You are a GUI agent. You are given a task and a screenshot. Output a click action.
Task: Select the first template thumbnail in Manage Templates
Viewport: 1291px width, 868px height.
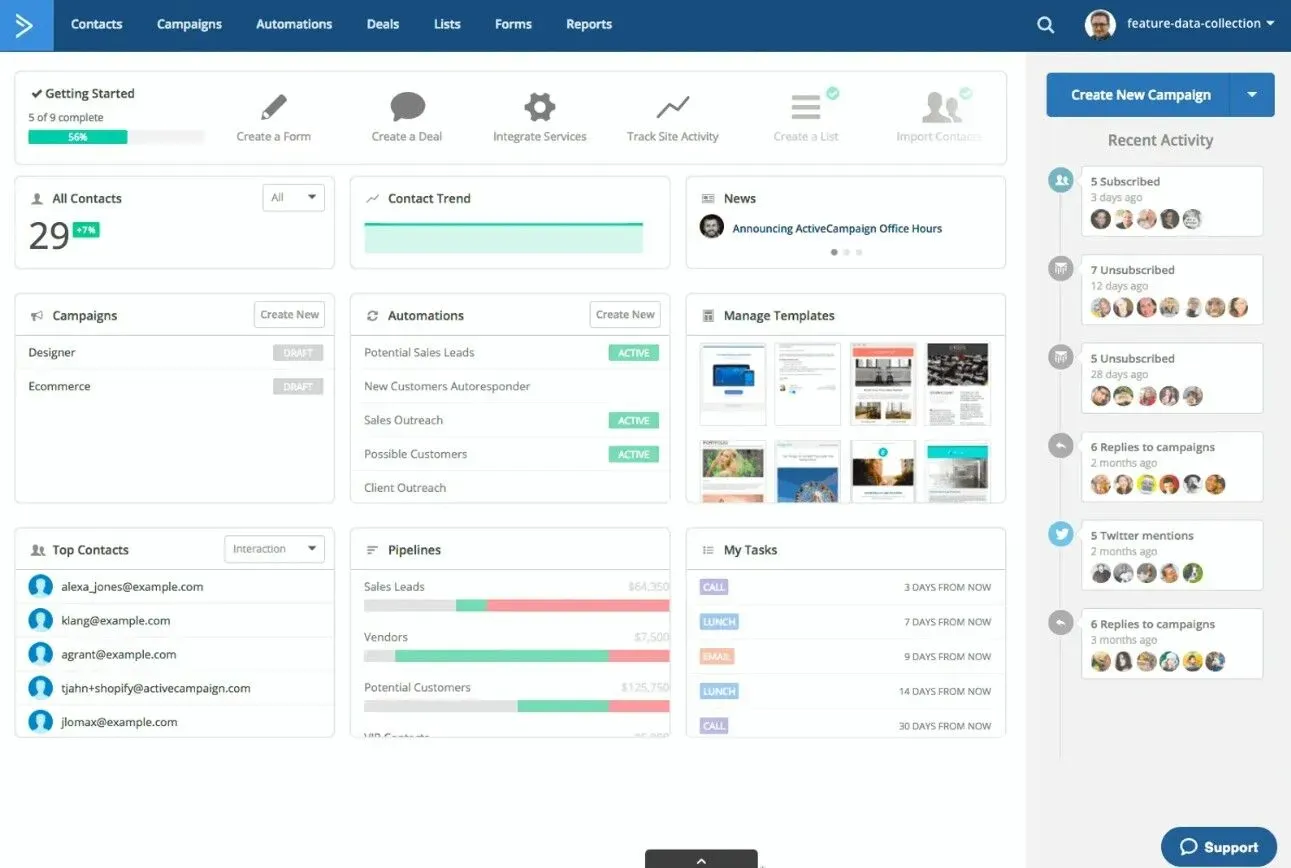coord(732,383)
